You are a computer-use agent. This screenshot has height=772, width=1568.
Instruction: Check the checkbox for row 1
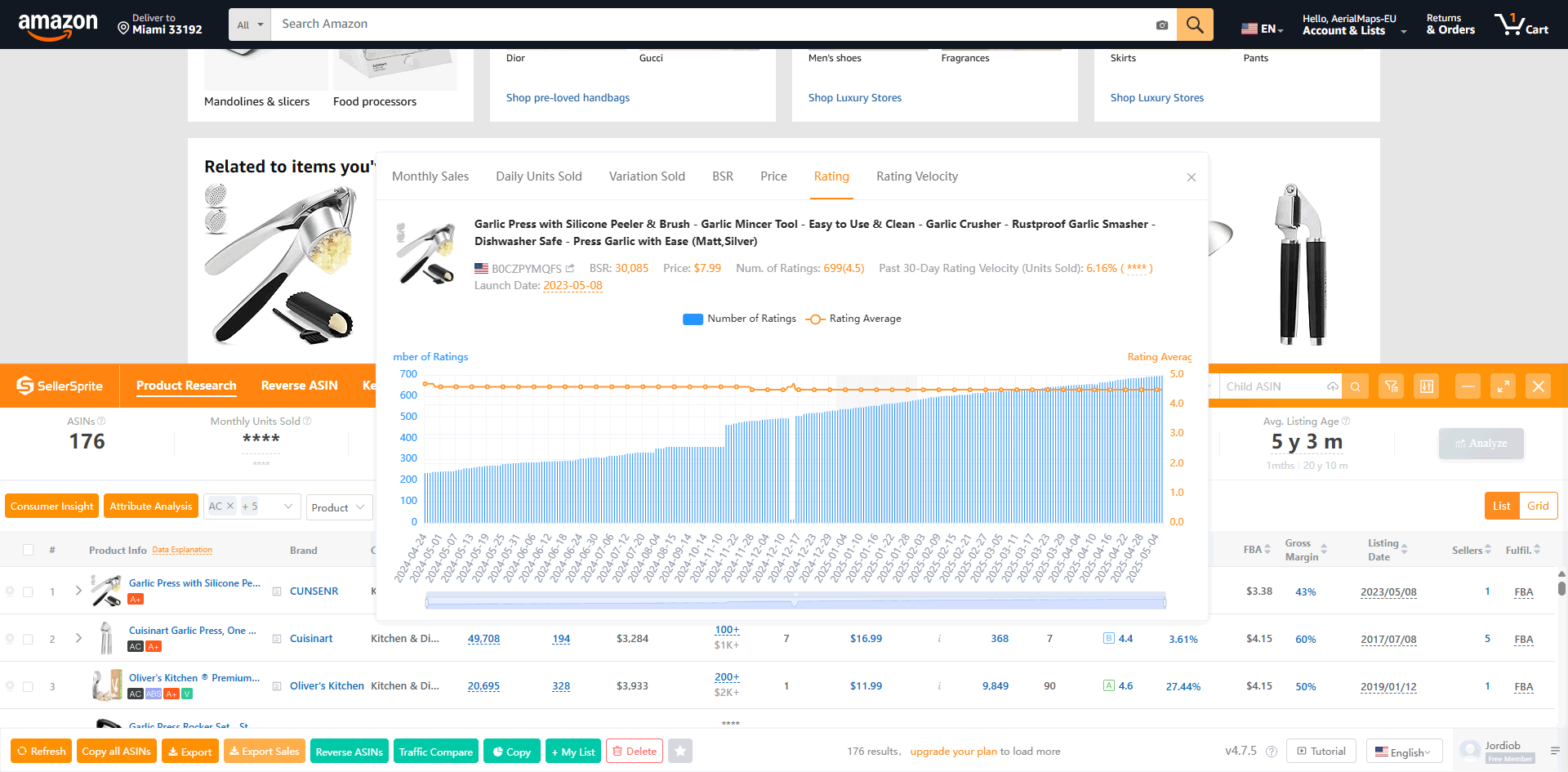coord(28,591)
